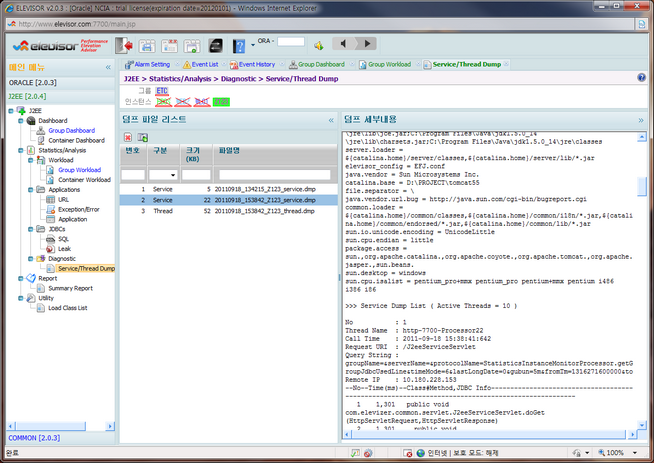Screen dimensions: 654x463
Task: Collapse the Dashboard tree node
Action: 20,121
